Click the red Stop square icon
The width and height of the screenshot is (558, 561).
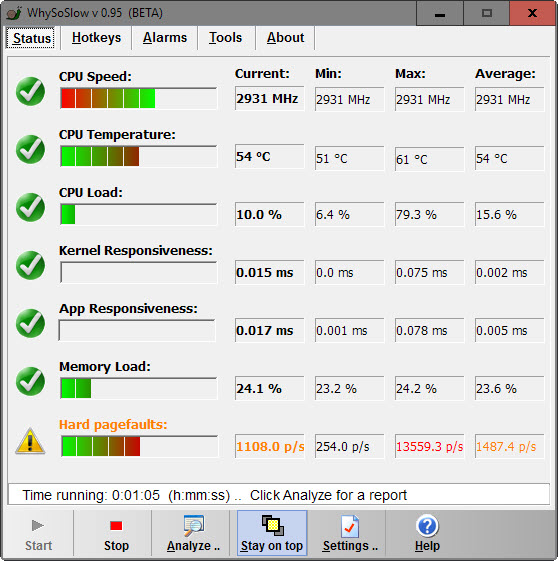116,526
